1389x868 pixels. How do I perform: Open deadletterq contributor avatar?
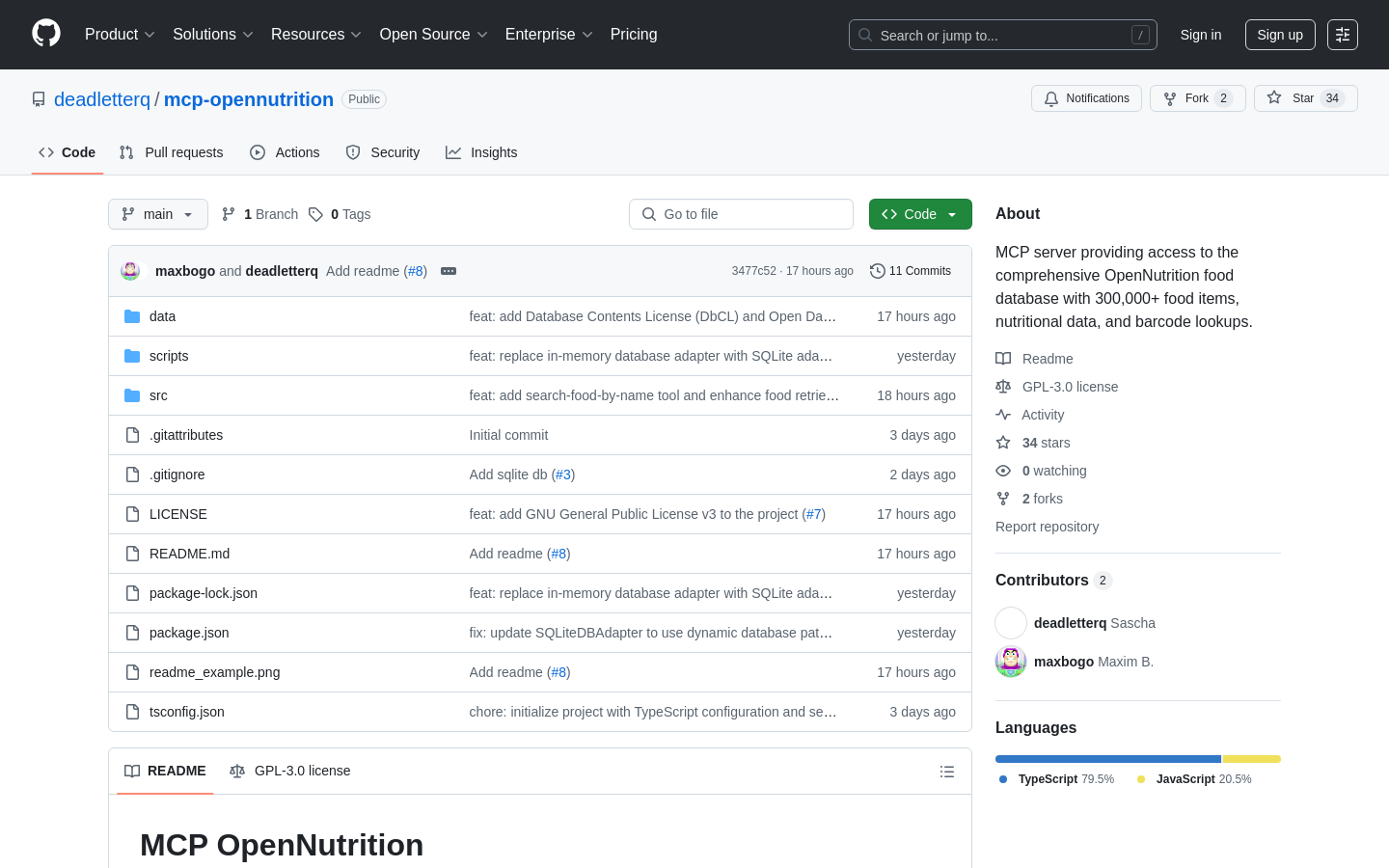click(1011, 623)
